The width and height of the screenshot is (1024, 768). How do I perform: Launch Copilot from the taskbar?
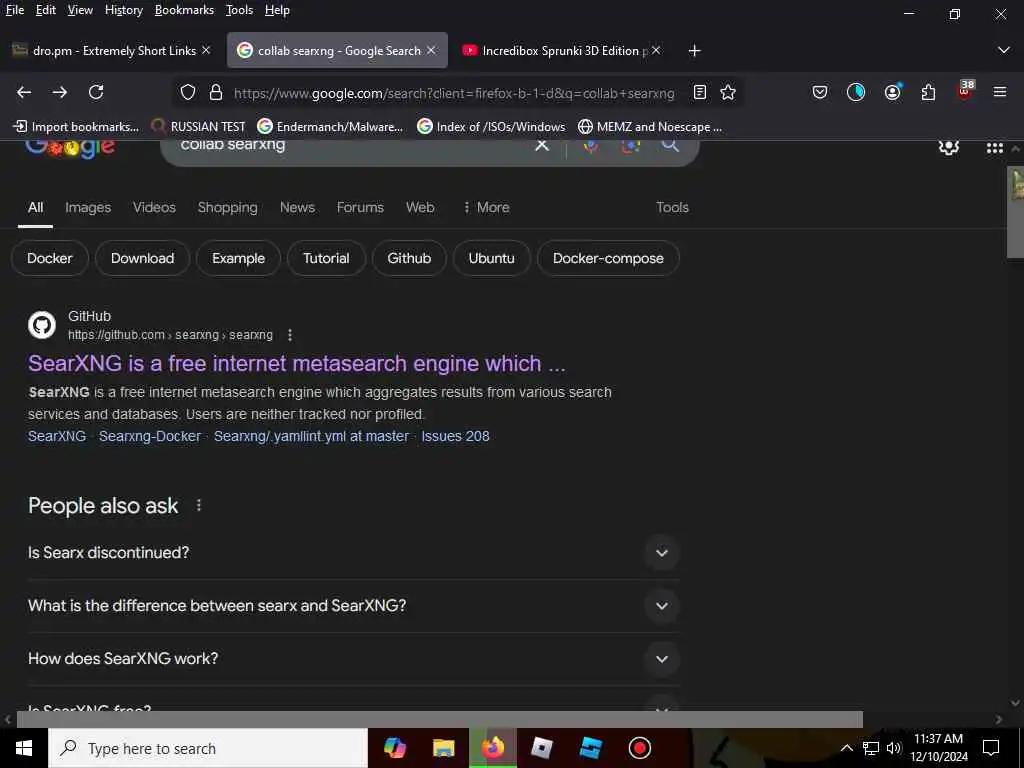[x=394, y=748]
